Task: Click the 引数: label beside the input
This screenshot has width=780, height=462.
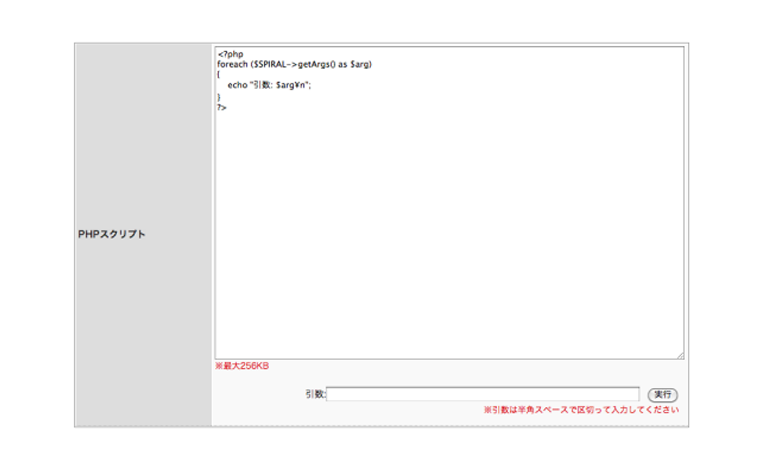Action: tap(315, 394)
